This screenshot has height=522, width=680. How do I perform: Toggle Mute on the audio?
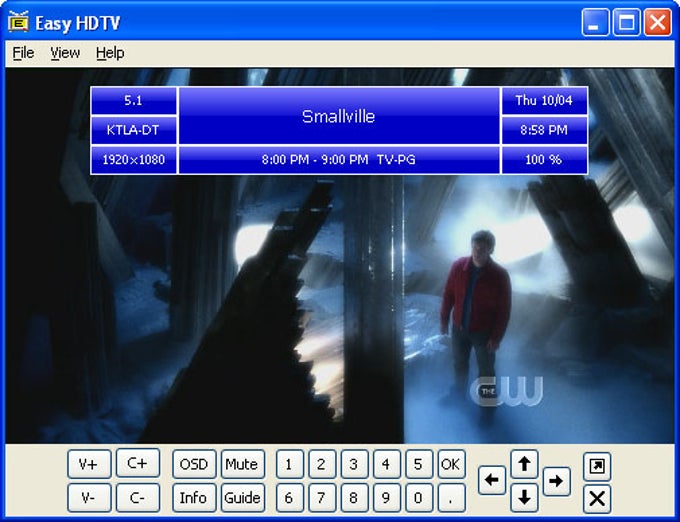[x=242, y=464]
